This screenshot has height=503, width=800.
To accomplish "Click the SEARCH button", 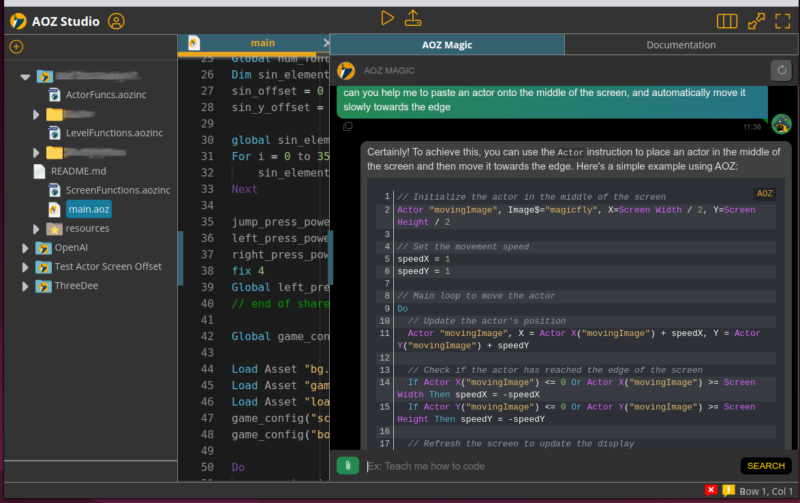I will click(x=766, y=466).
